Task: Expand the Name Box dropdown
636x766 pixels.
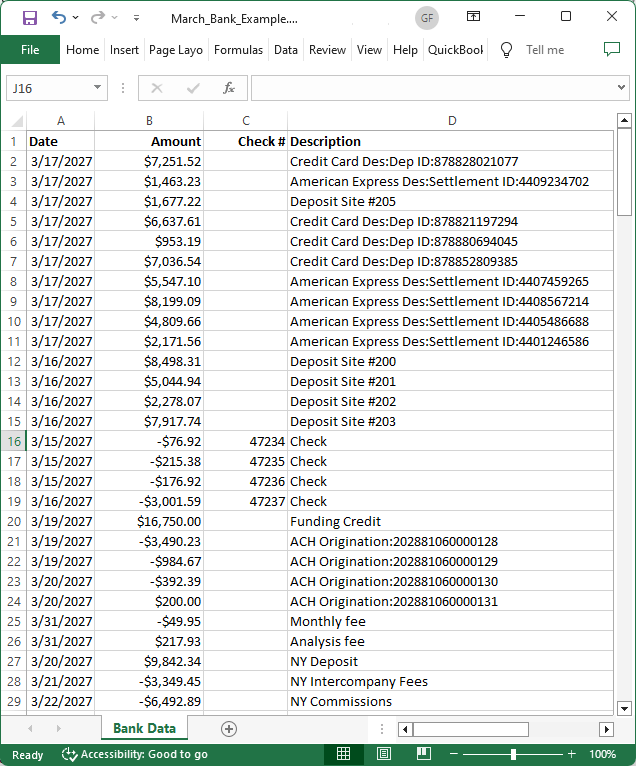Action: 97,88
